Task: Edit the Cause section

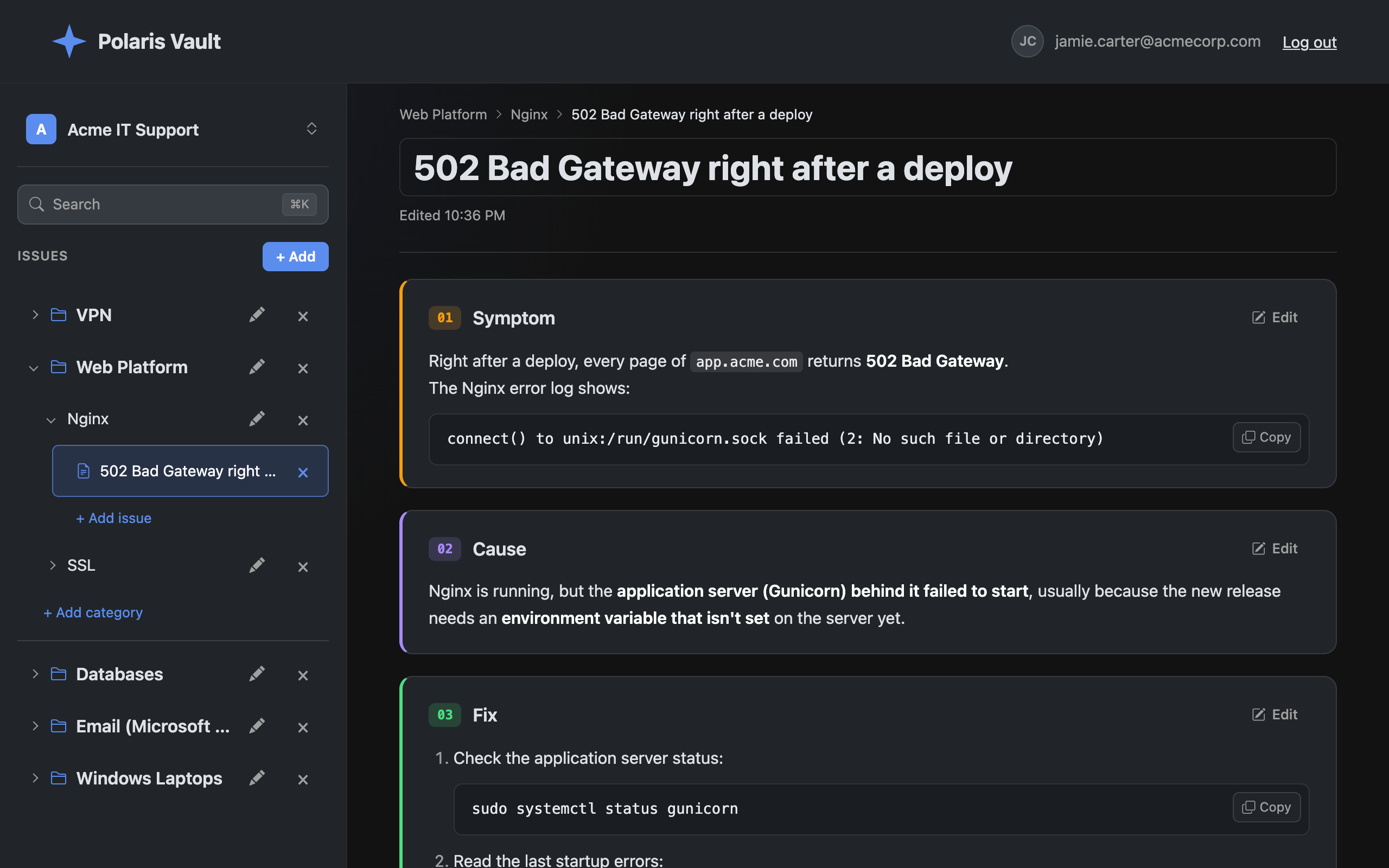Action: pos(1274,548)
